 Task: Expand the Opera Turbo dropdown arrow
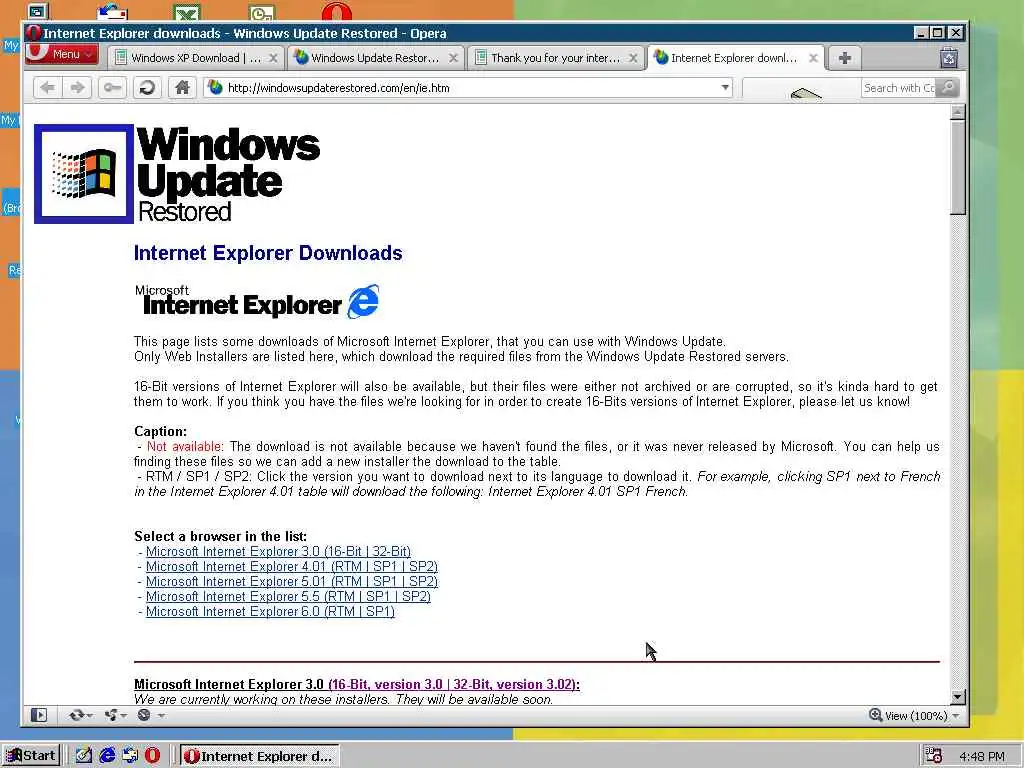tap(161, 716)
